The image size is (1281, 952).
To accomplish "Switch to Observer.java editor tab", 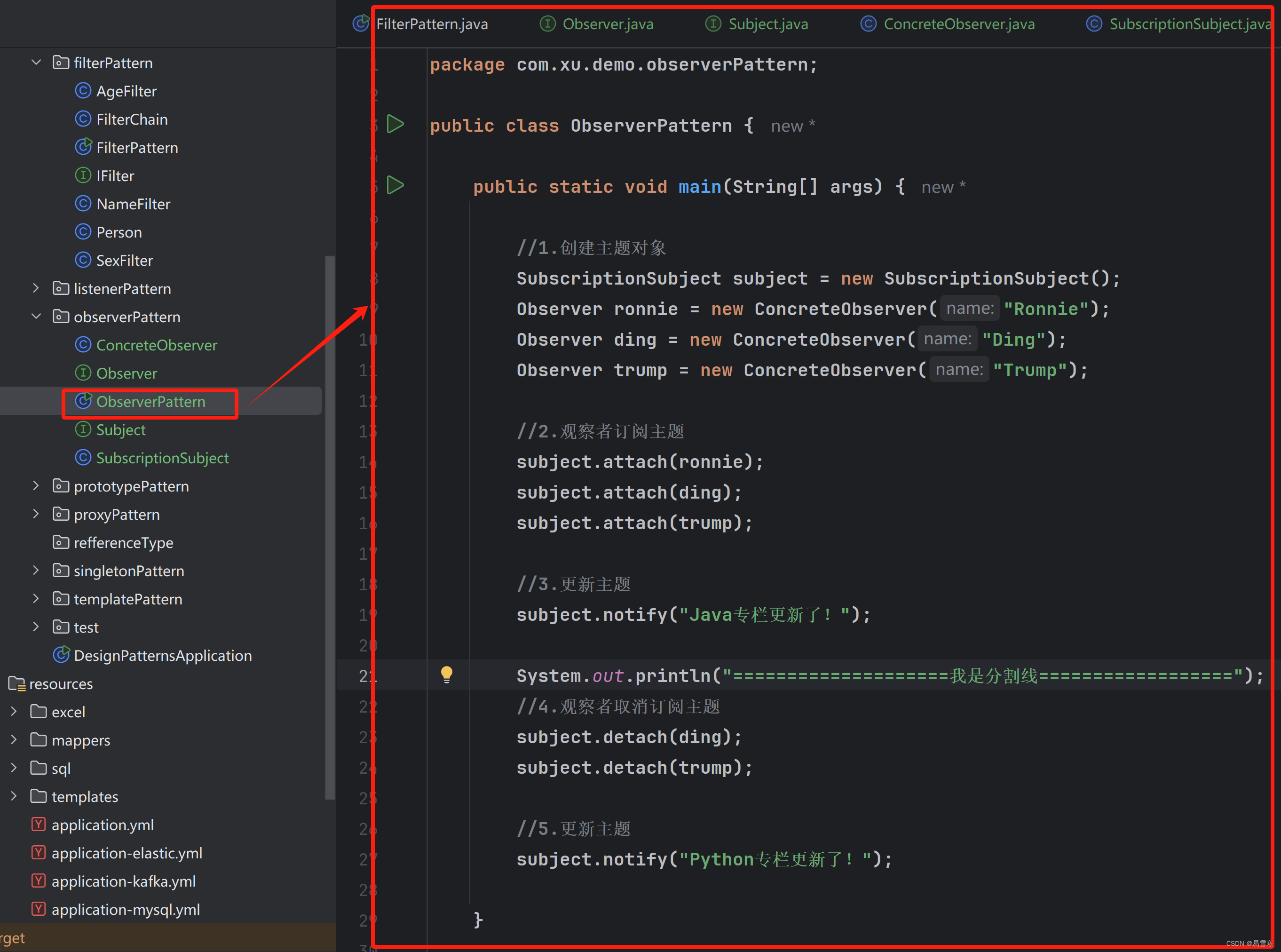I will tap(607, 24).
